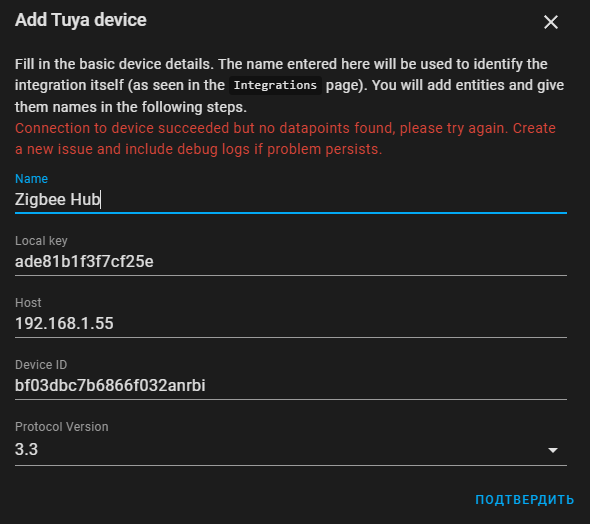Click the red no datapoints error message

(285, 139)
